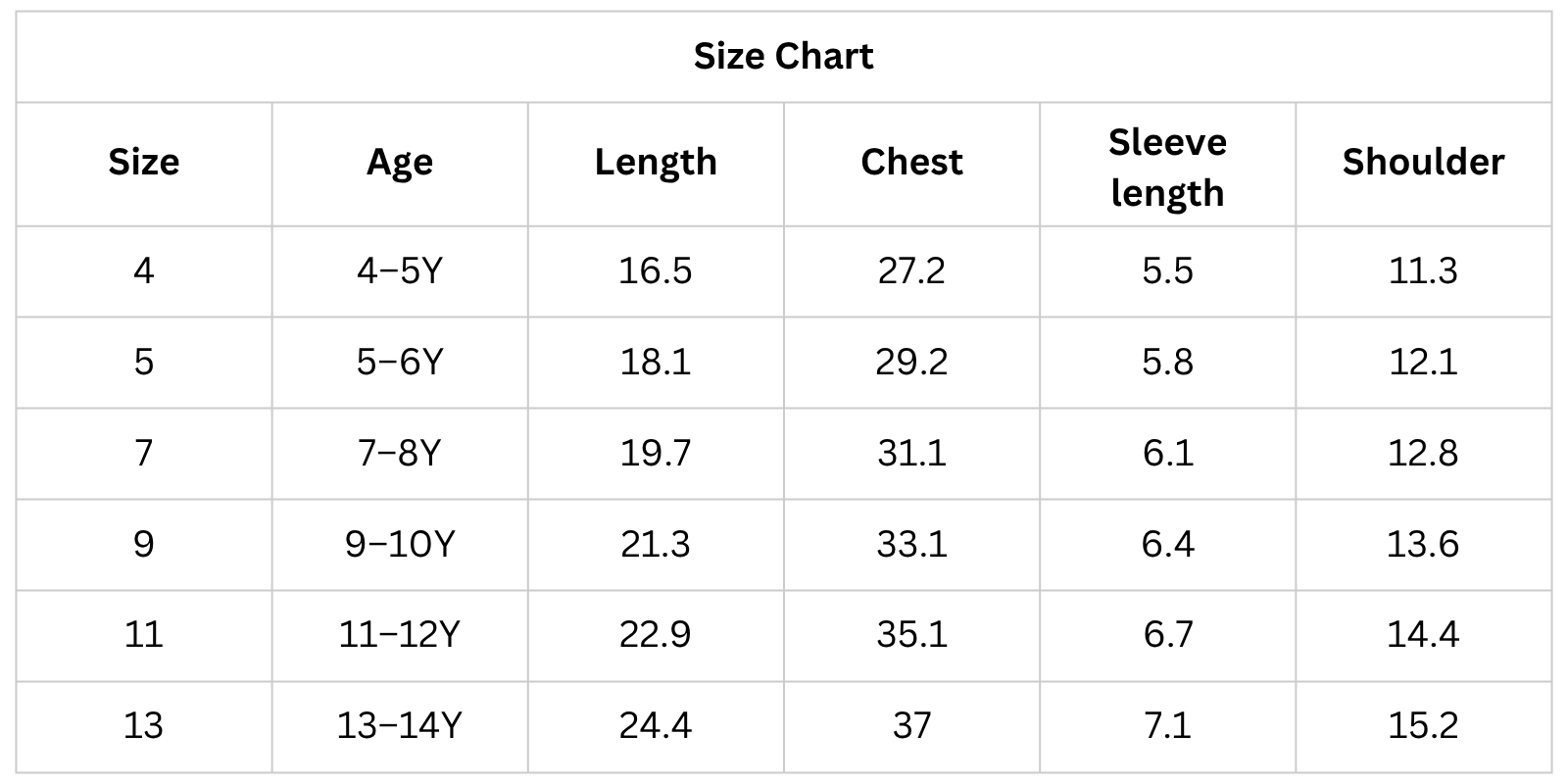Viewport: 1568px width, 784px height.
Task: Click the Shoulder column header
Action: point(1423,162)
